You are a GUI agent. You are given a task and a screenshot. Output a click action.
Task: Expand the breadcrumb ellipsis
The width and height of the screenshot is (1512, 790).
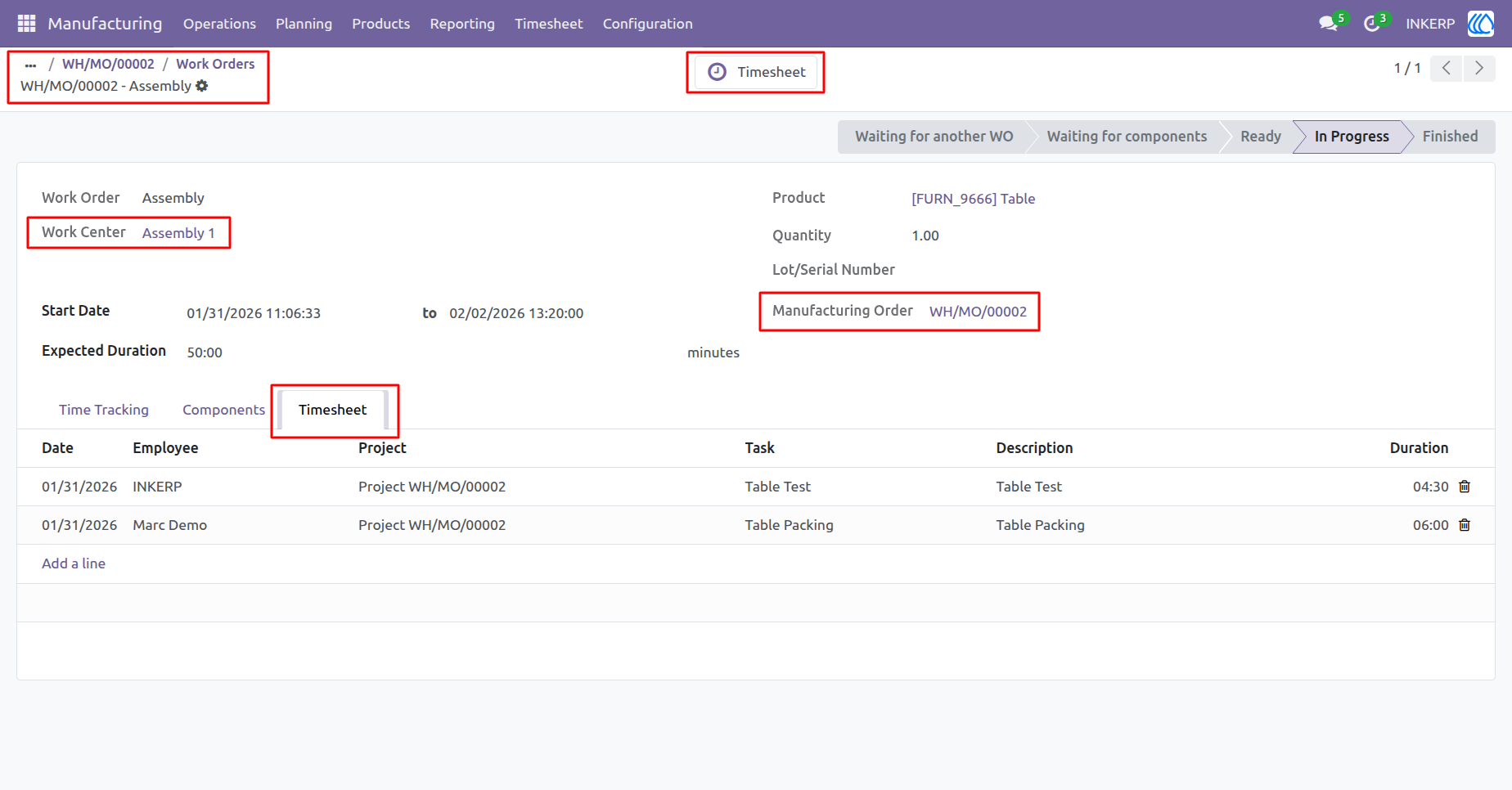click(31, 65)
